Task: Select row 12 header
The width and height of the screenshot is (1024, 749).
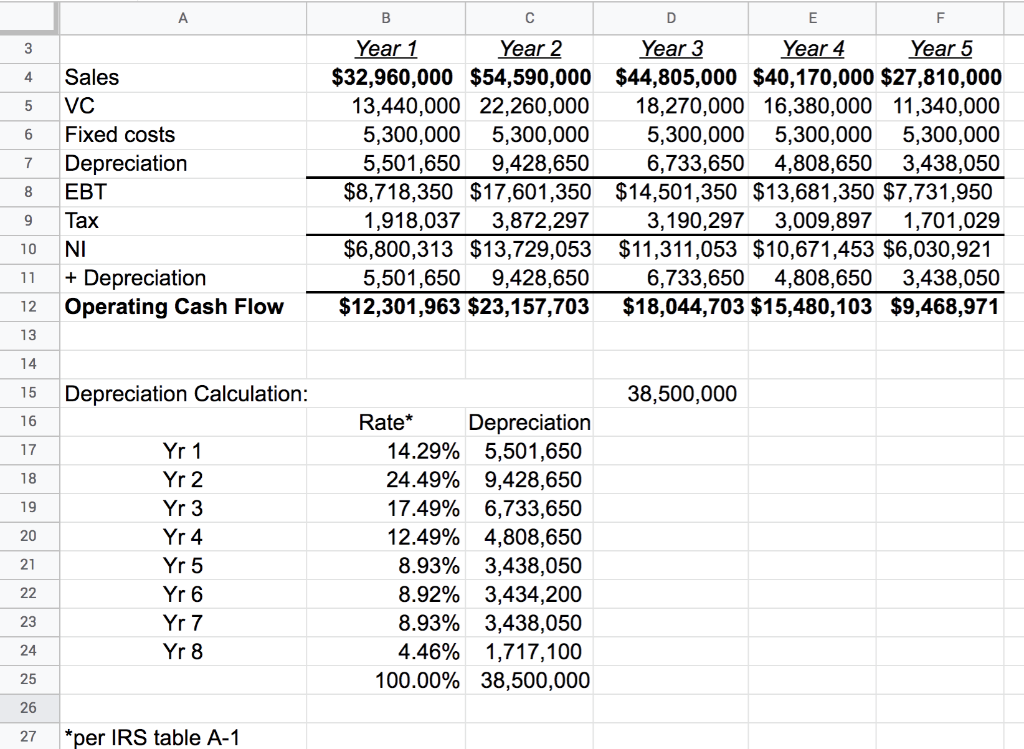Action: click(x=30, y=307)
